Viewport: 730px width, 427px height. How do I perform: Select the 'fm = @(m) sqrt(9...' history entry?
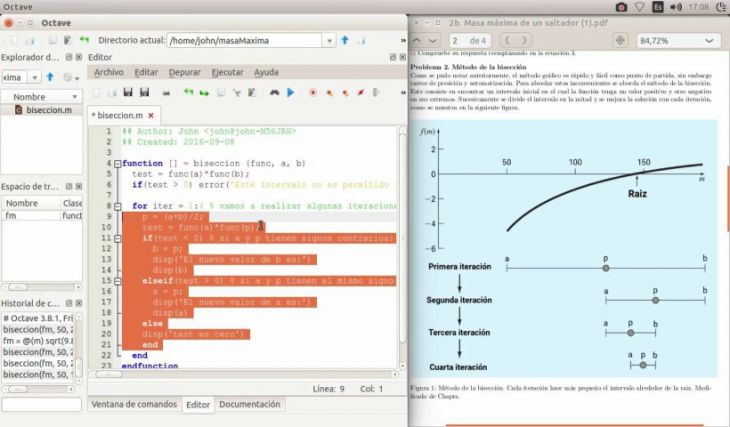tap(38, 341)
